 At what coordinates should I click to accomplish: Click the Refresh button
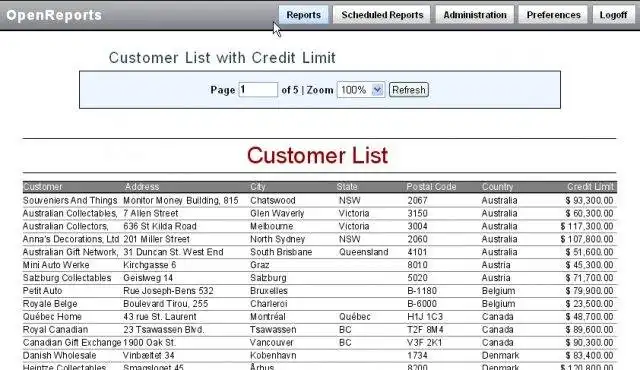(409, 90)
